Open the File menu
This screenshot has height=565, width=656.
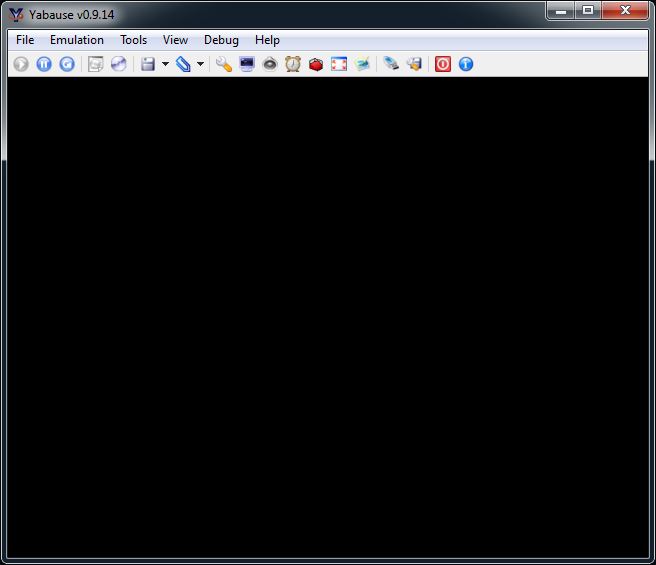point(25,40)
